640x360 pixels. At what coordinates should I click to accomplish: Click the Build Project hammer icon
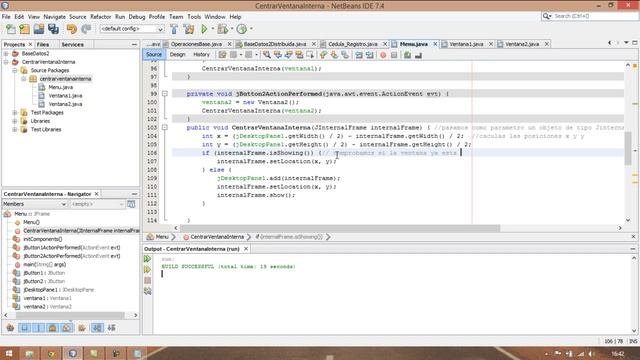[174, 29]
